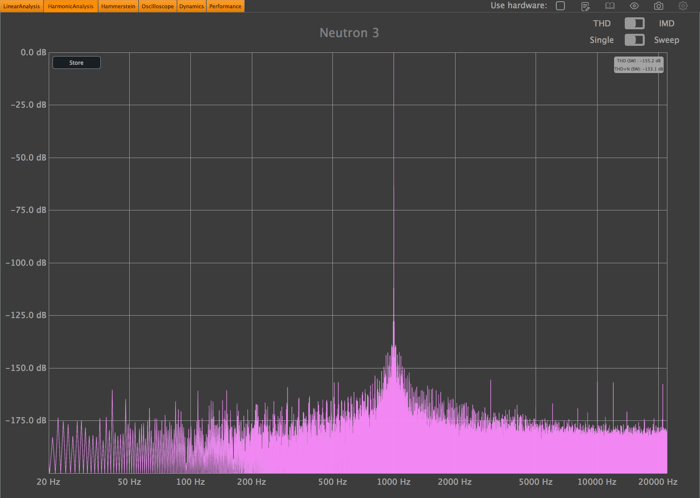Click the THD (SW) readout value
The height and width of the screenshot is (498, 700).
click(x=639, y=61)
